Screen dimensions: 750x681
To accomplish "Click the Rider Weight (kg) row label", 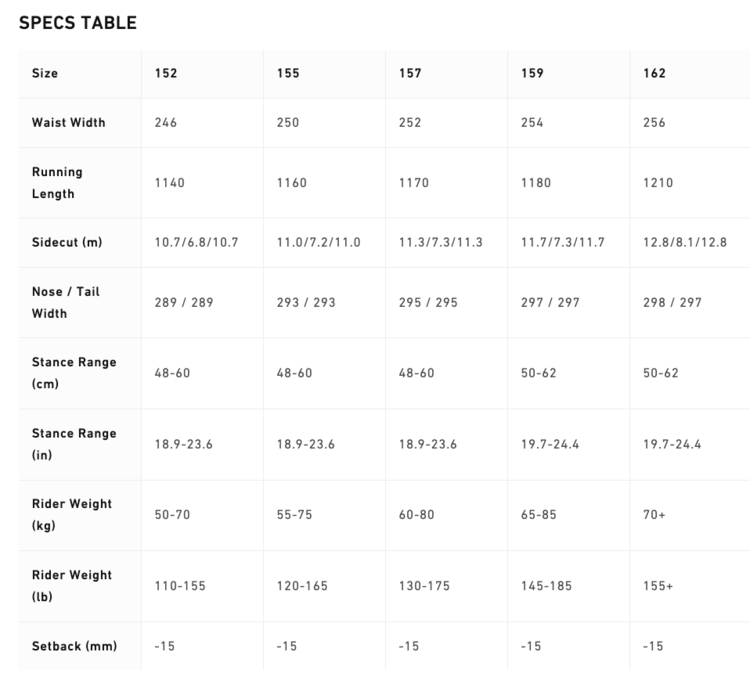I will 71,515.
